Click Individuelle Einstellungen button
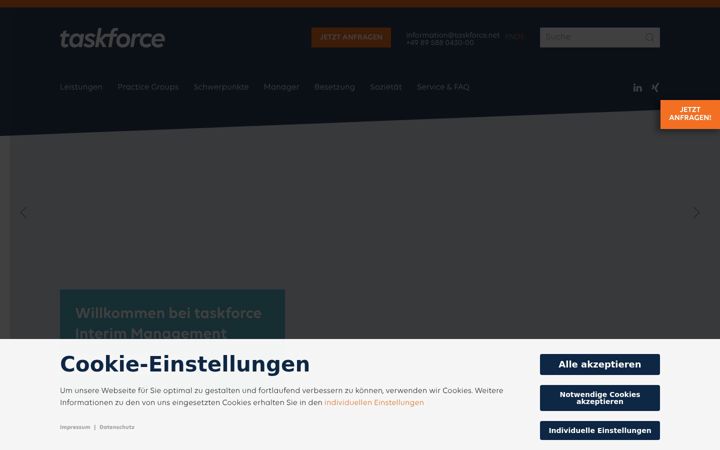Screen dimensions: 720x450 [600, 431]
